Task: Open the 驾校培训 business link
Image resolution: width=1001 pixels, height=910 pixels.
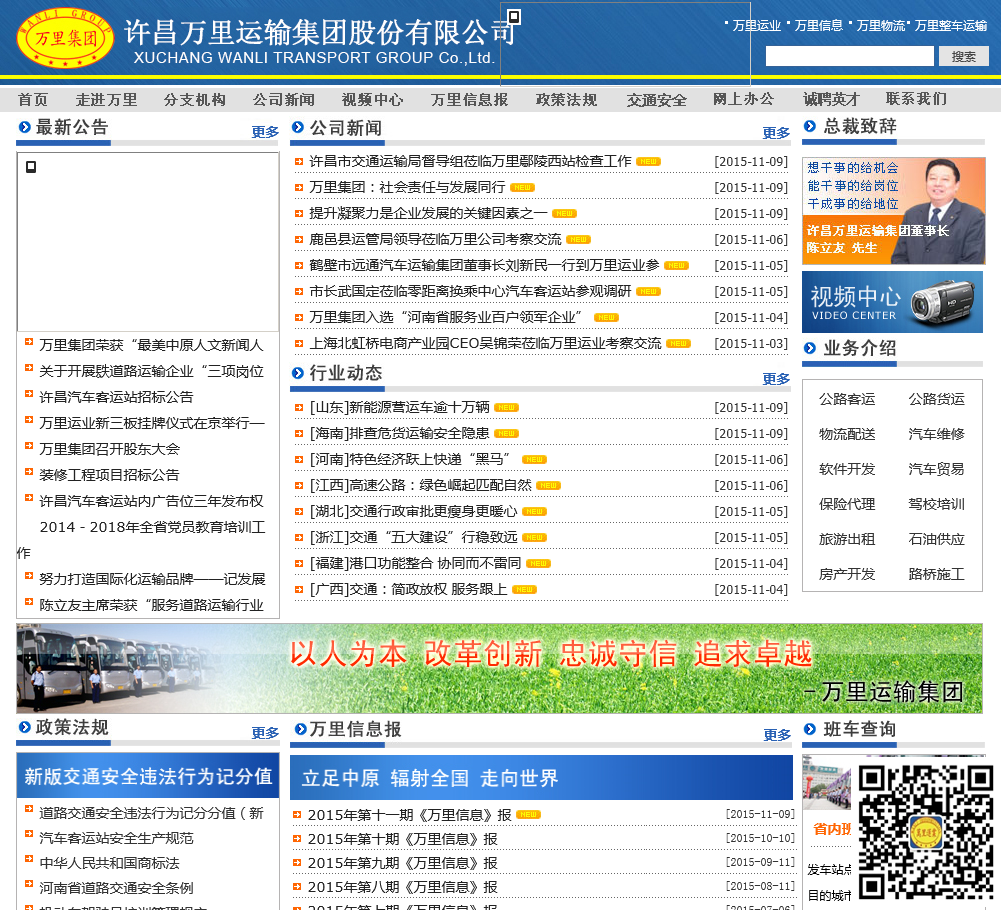Action: click(x=937, y=504)
